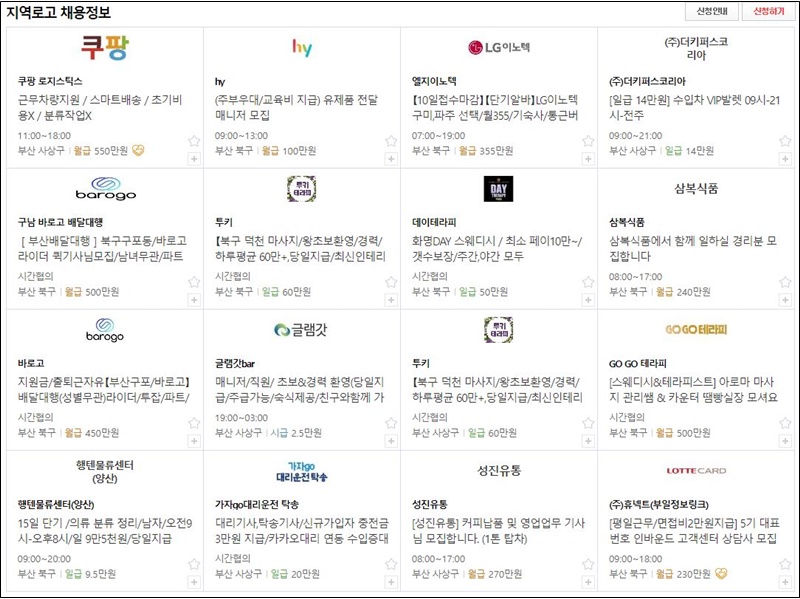Click the text 월급 450만원
This screenshot has width=800, height=599.
point(92,433)
